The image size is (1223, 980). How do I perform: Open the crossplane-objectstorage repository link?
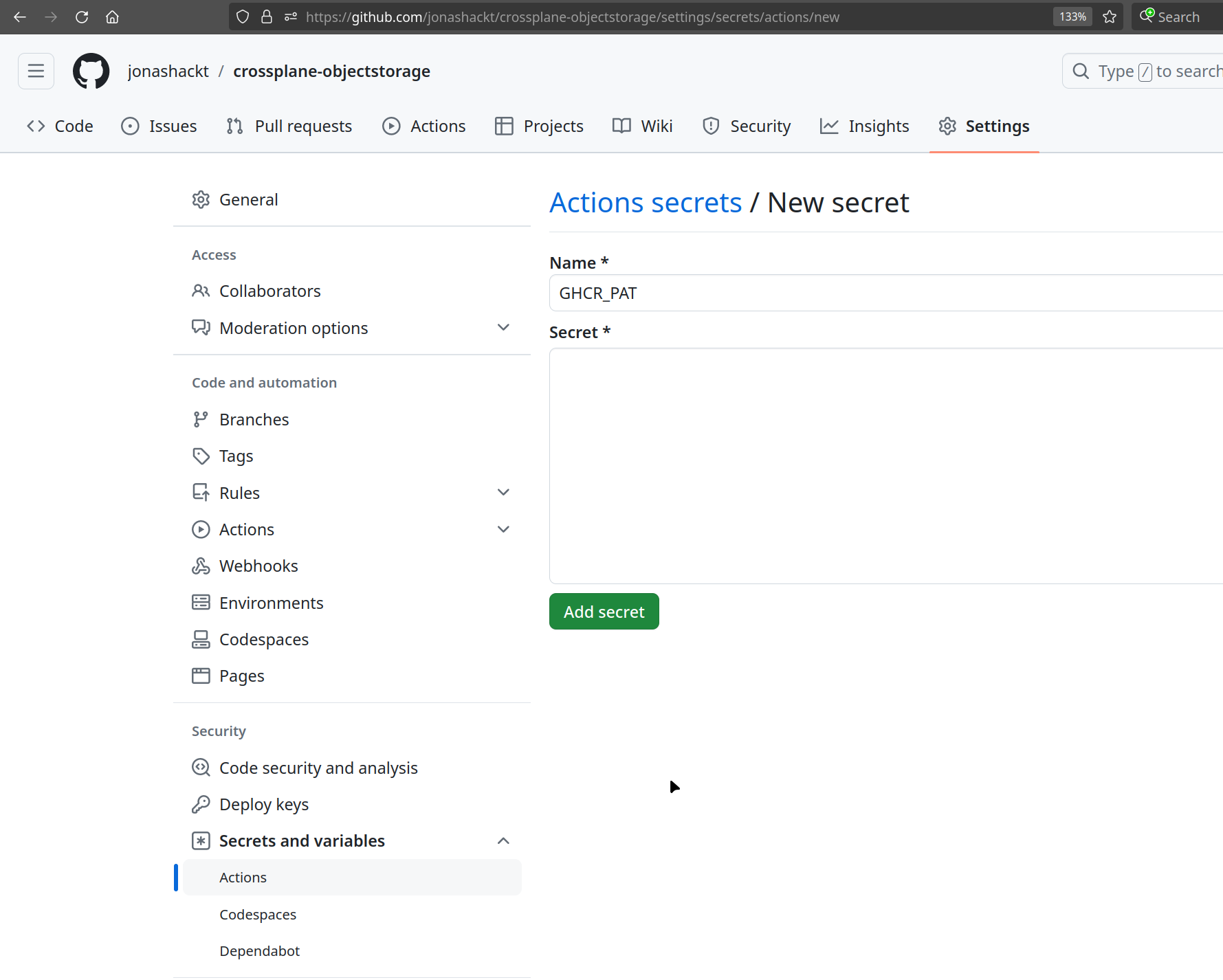click(331, 71)
